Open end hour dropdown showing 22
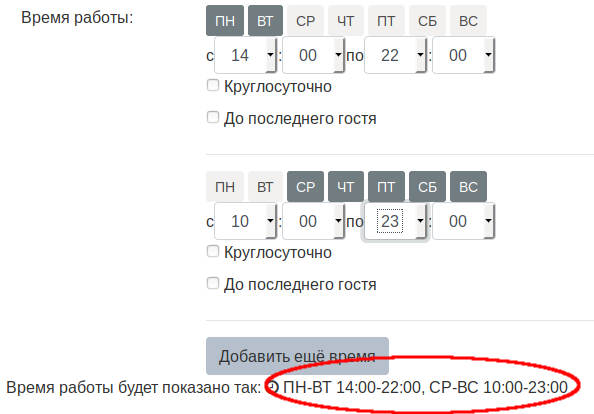 (395, 55)
